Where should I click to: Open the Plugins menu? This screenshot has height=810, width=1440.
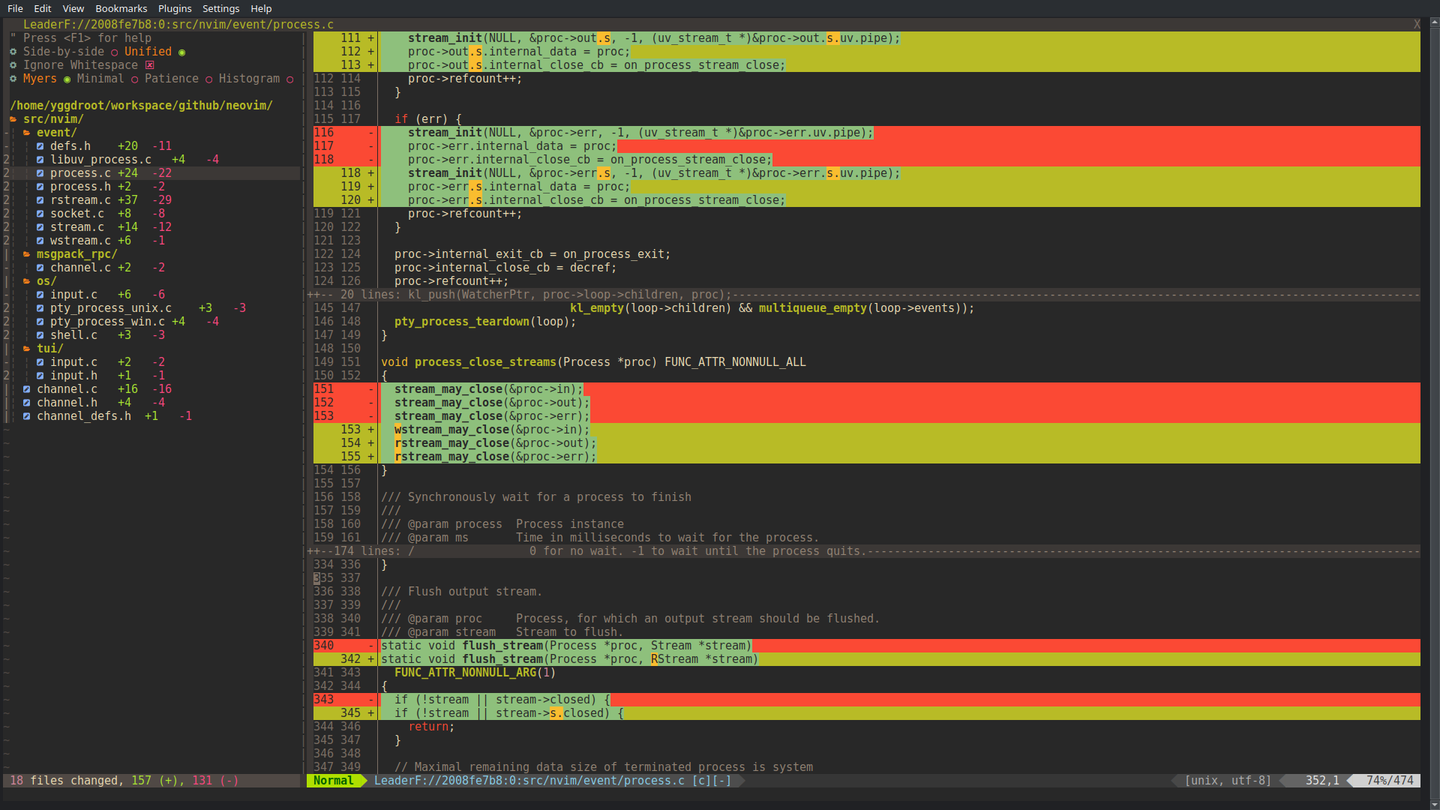[x=175, y=8]
